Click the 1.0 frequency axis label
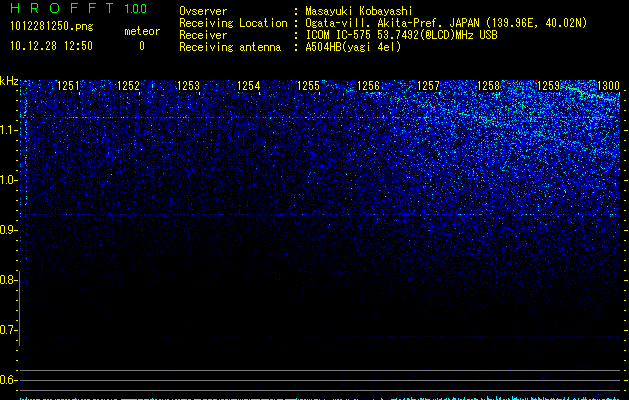The height and width of the screenshot is (400, 629). point(8,180)
